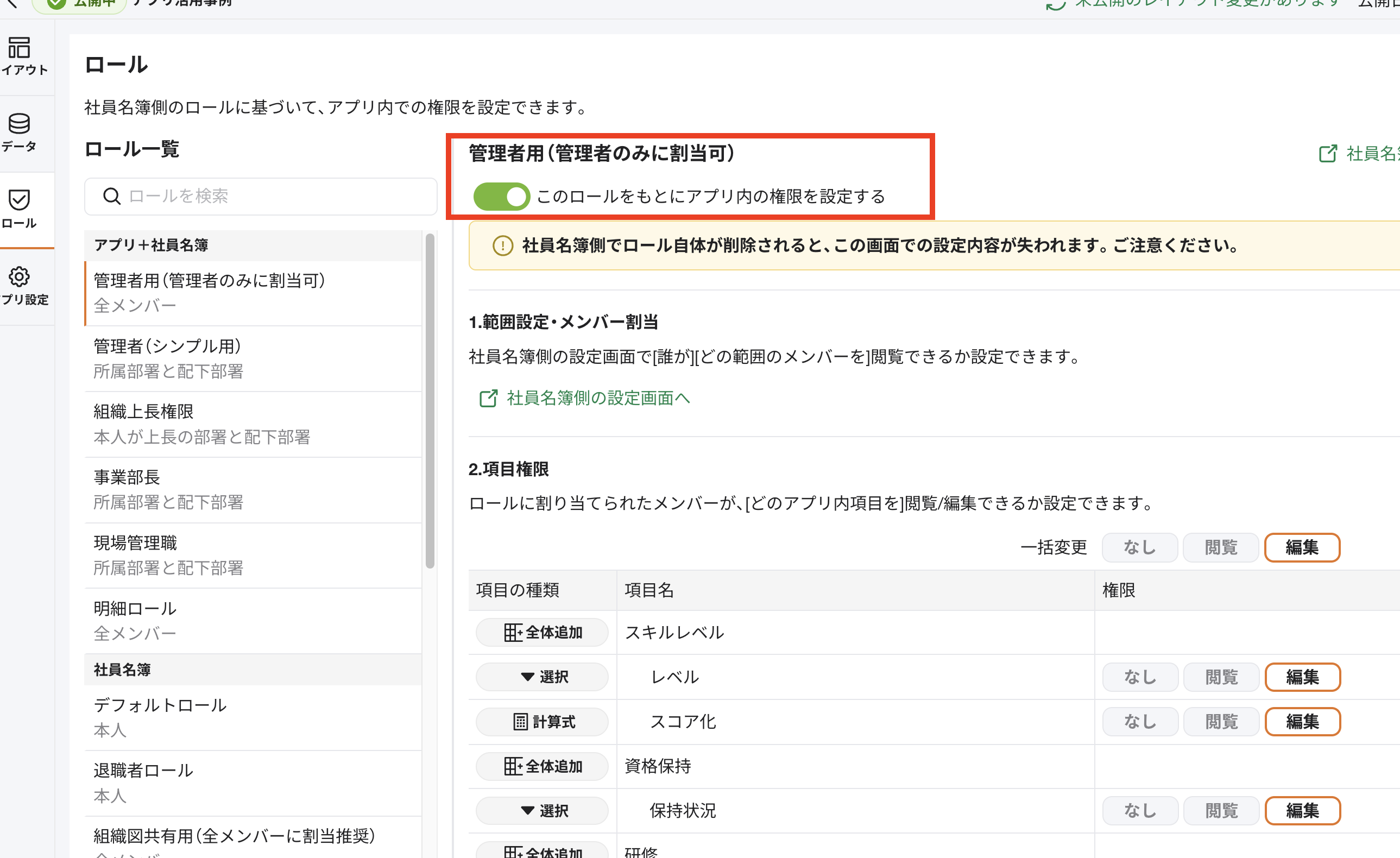Click the warning info icon in yellow banner
Image resolution: width=1400 pixels, height=858 pixels.
click(x=502, y=245)
